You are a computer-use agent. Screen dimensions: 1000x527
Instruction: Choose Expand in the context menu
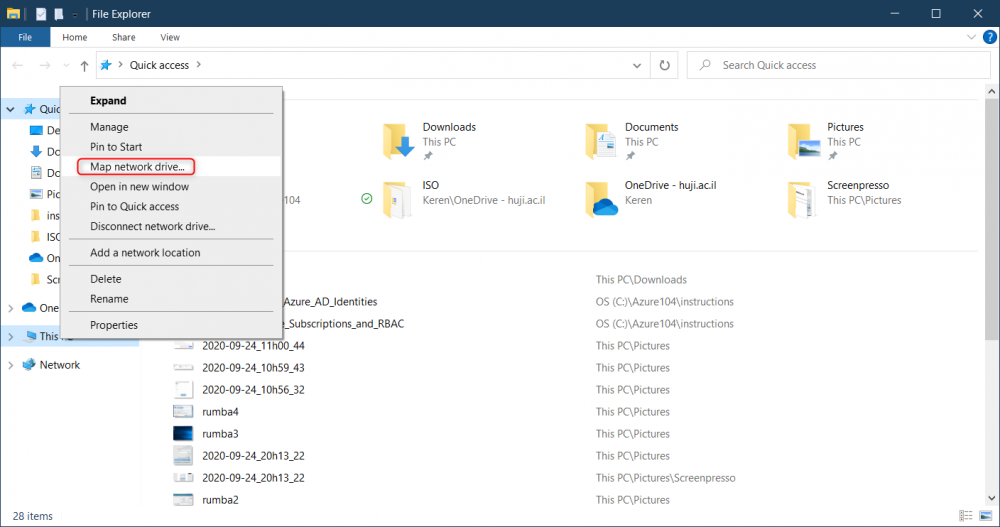point(108,101)
